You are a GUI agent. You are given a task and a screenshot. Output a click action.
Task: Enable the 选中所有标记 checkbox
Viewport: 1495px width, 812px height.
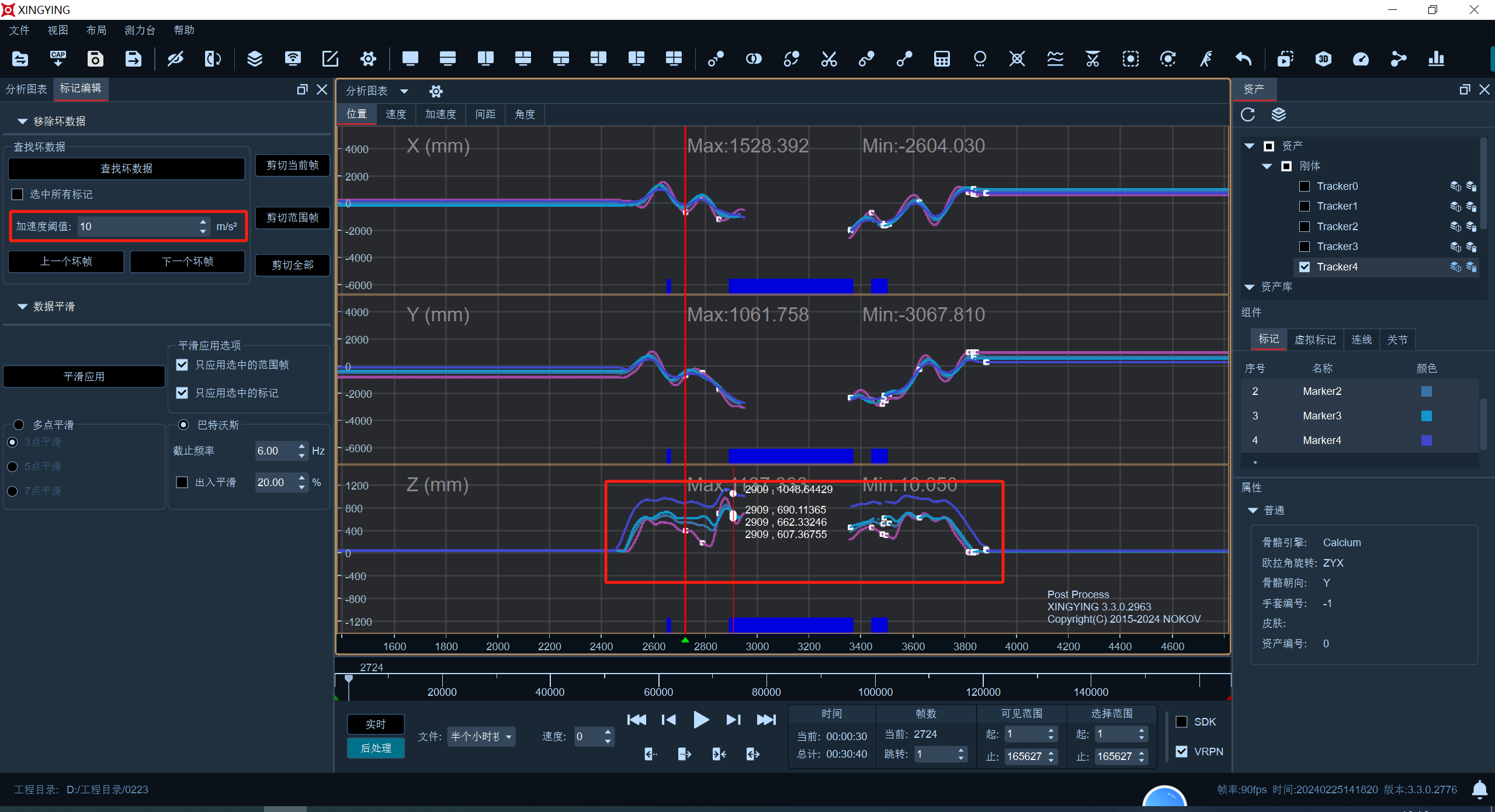[x=18, y=194]
